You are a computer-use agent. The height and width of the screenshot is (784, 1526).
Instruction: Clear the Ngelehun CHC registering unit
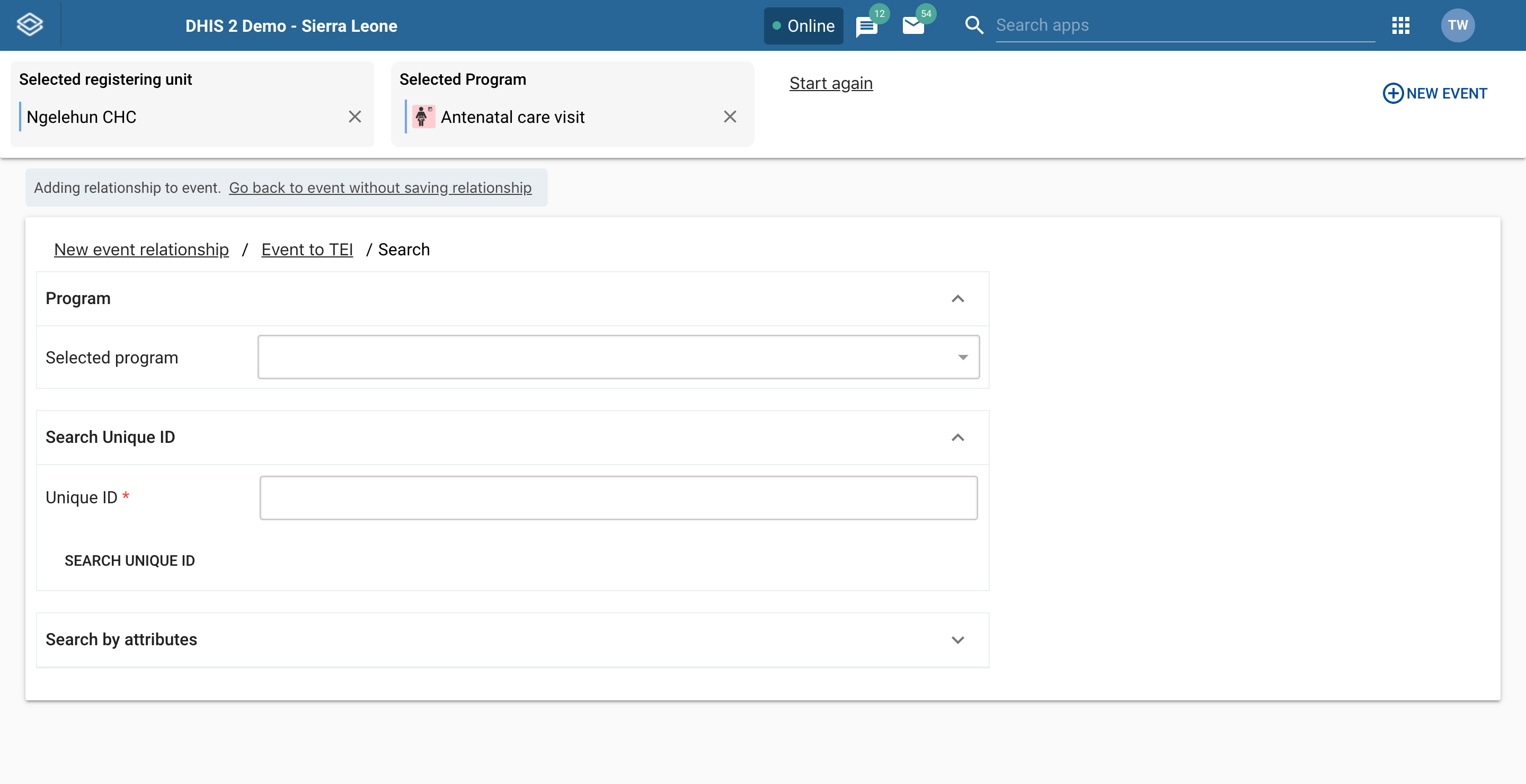click(355, 117)
